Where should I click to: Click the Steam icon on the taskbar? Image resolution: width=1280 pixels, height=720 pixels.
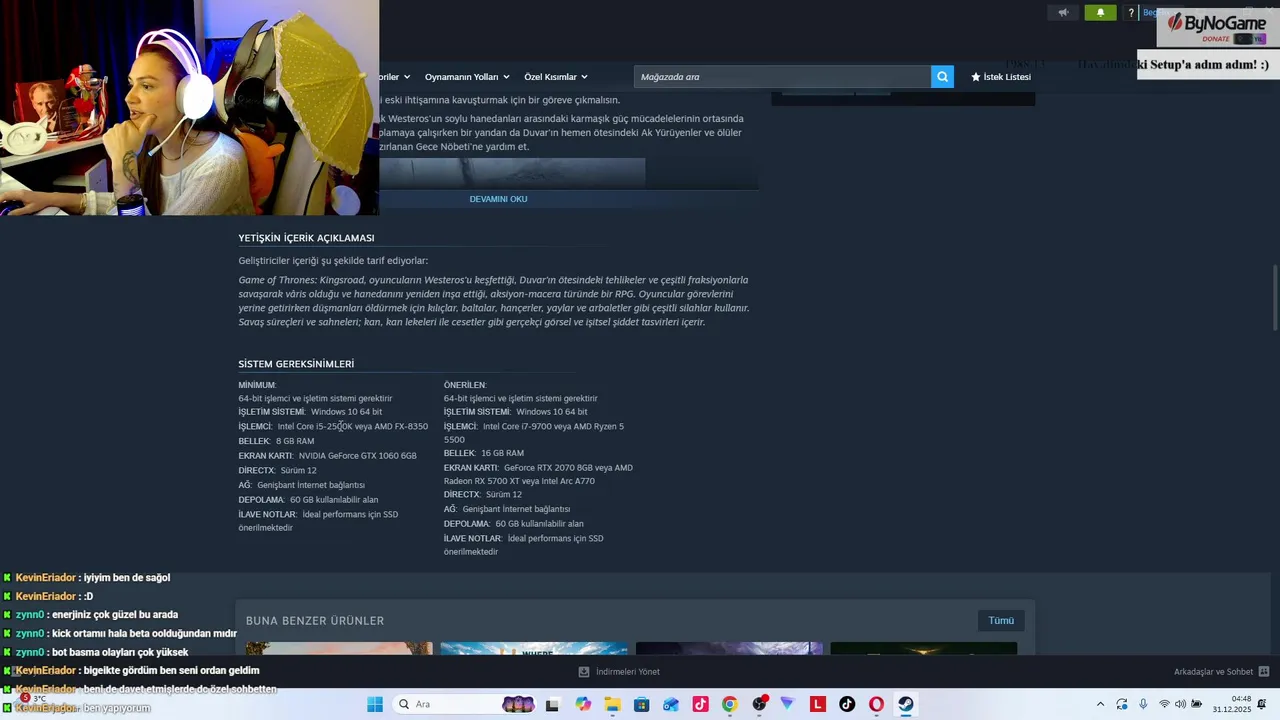click(906, 704)
